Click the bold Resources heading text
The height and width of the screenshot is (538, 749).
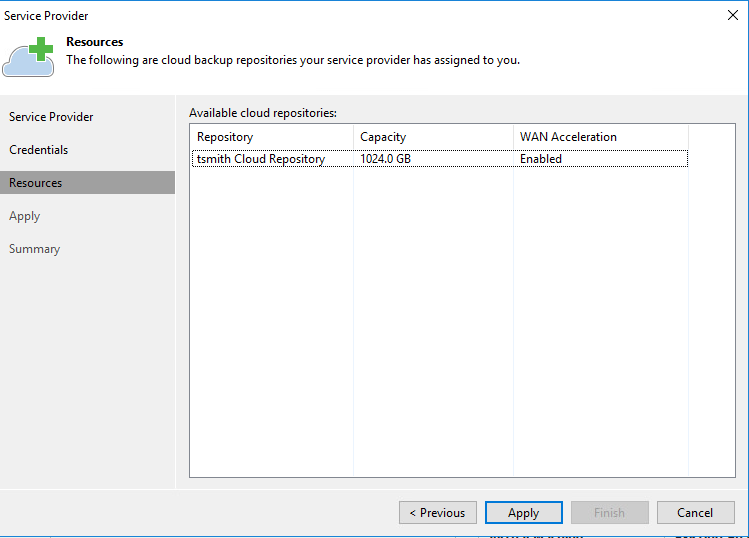[95, 42]
